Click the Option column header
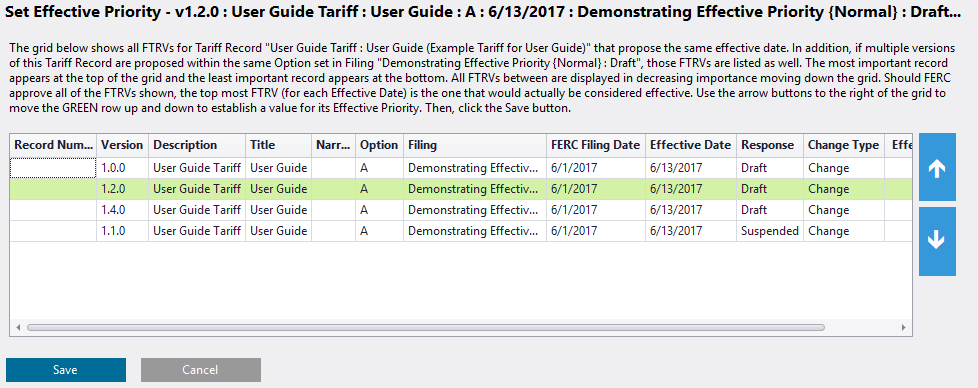The image size is (978, 388). [x=379, y=145]
